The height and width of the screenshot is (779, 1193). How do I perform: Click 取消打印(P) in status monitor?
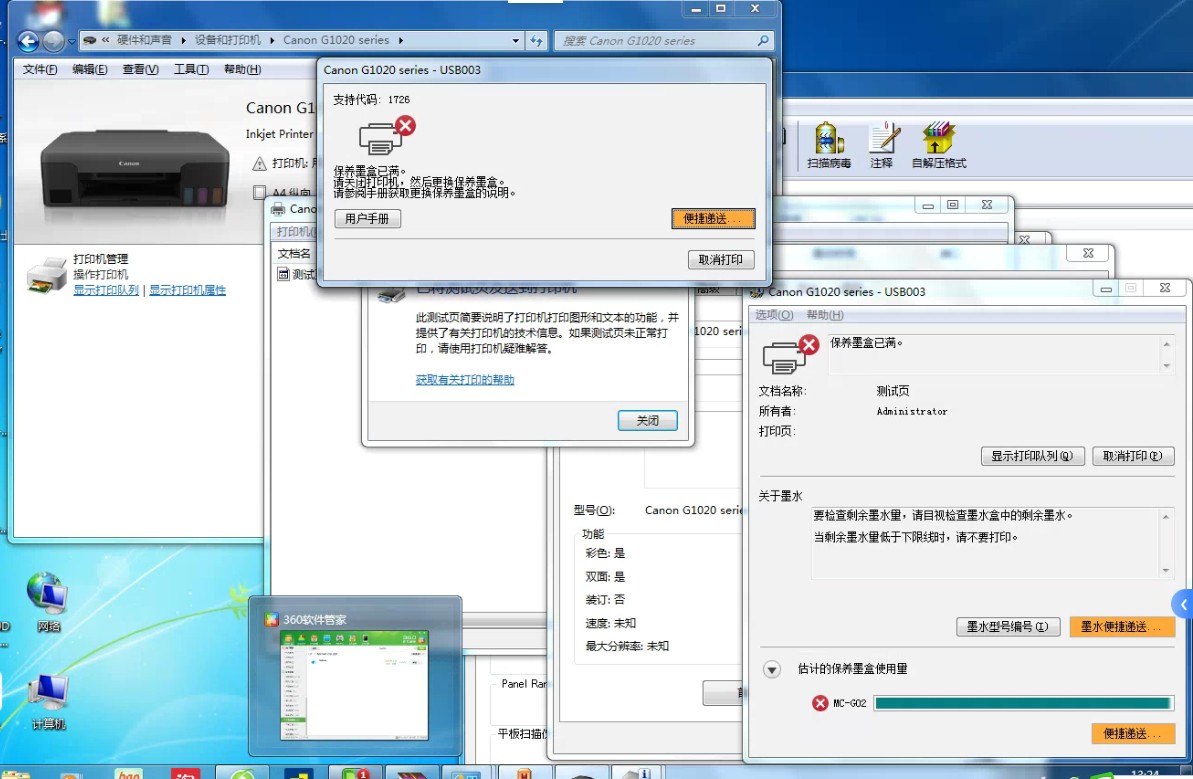[1133, 456]
